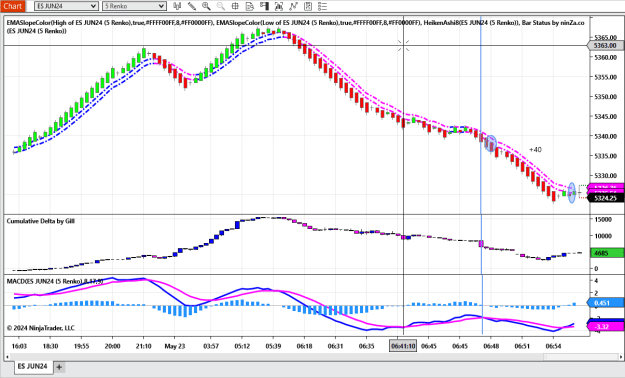Click the 16:03 time axis label

pos(19,346)
